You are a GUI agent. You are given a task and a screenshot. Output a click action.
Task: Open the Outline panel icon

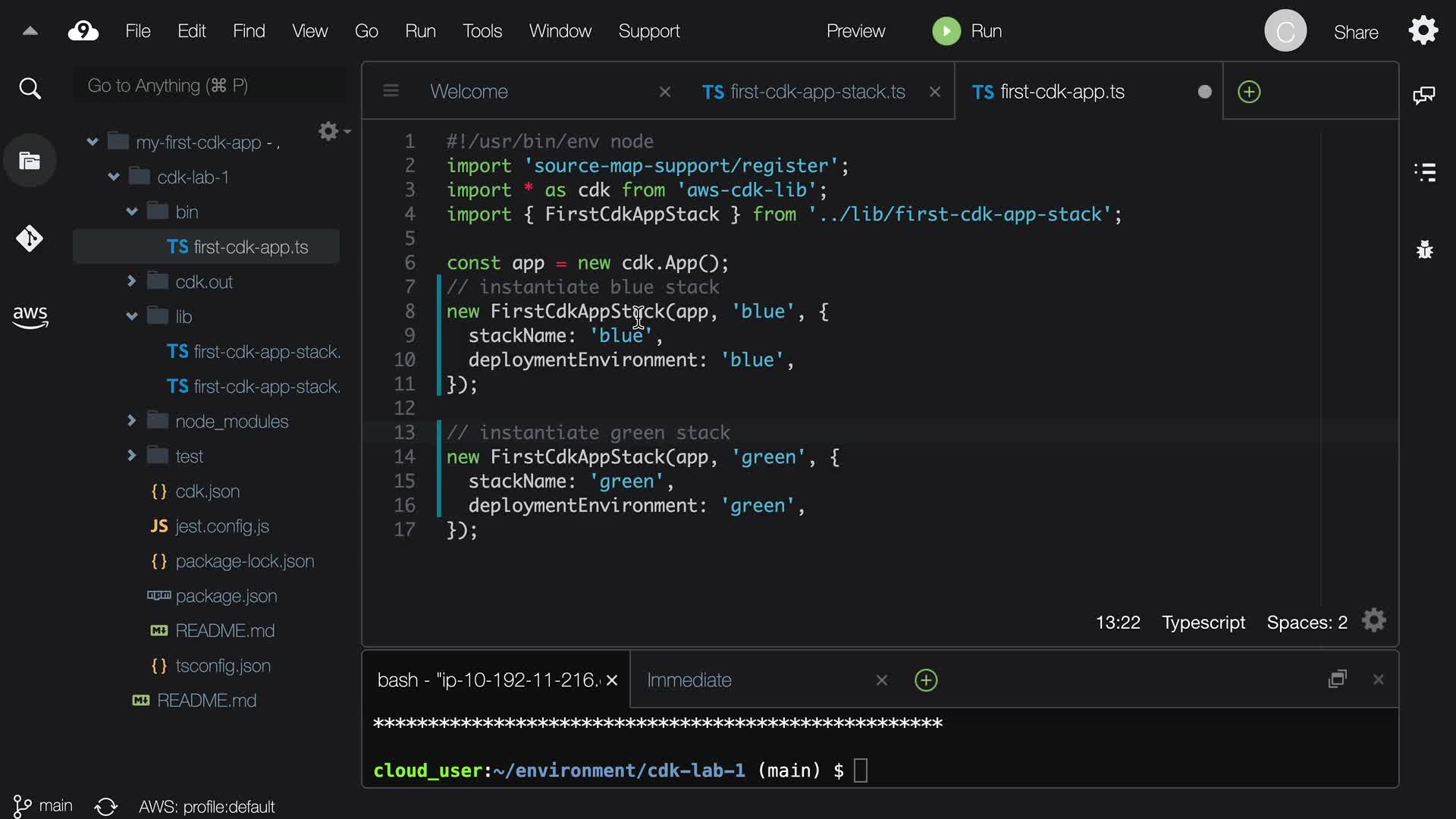[1425, 172]
